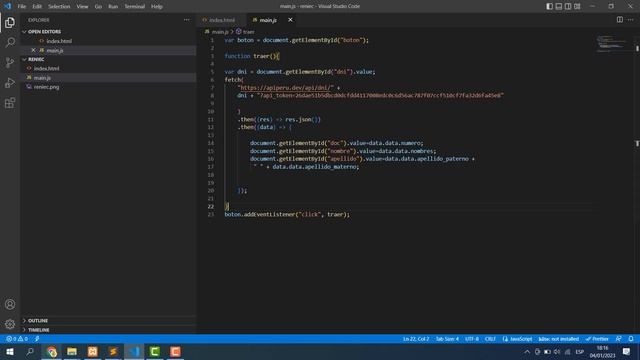Open the Edit menu

(37, 7)
